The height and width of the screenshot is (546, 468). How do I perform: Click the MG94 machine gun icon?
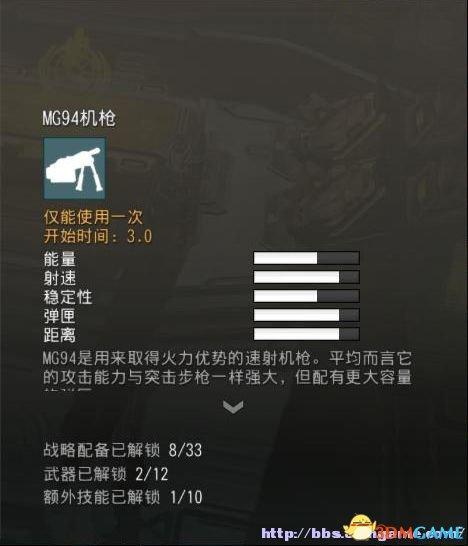pos(75,168)
